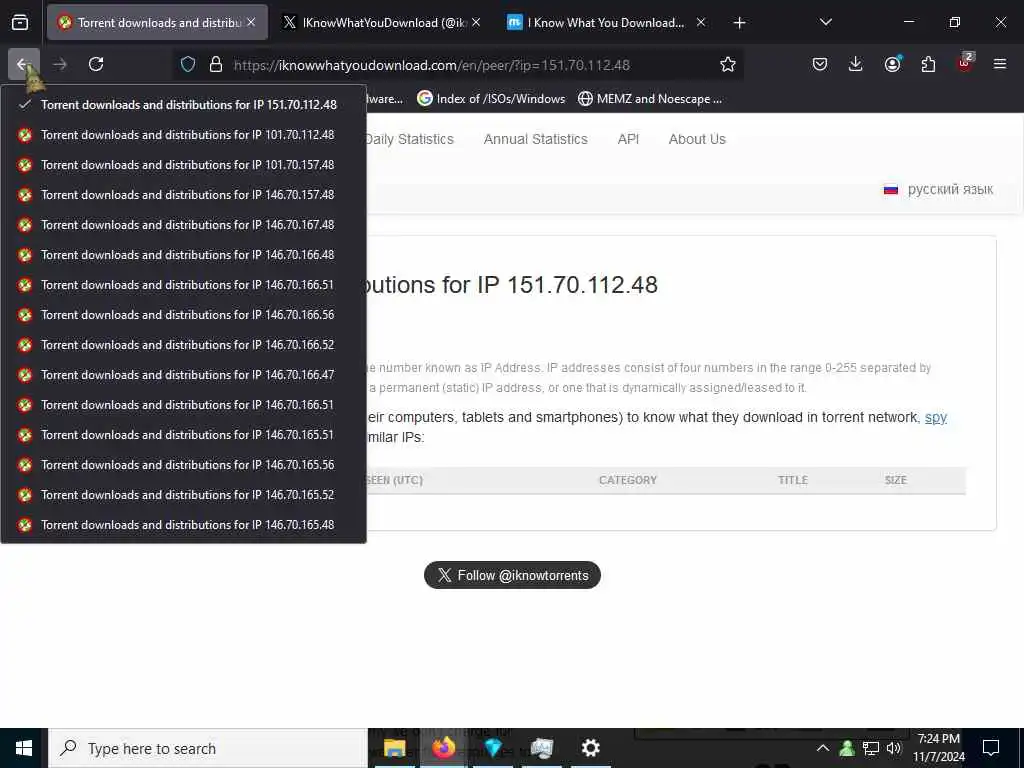Open the Index of /ISOs/Windows bookmark
The width and height of the screenshot is (1024, 768).
491,99
